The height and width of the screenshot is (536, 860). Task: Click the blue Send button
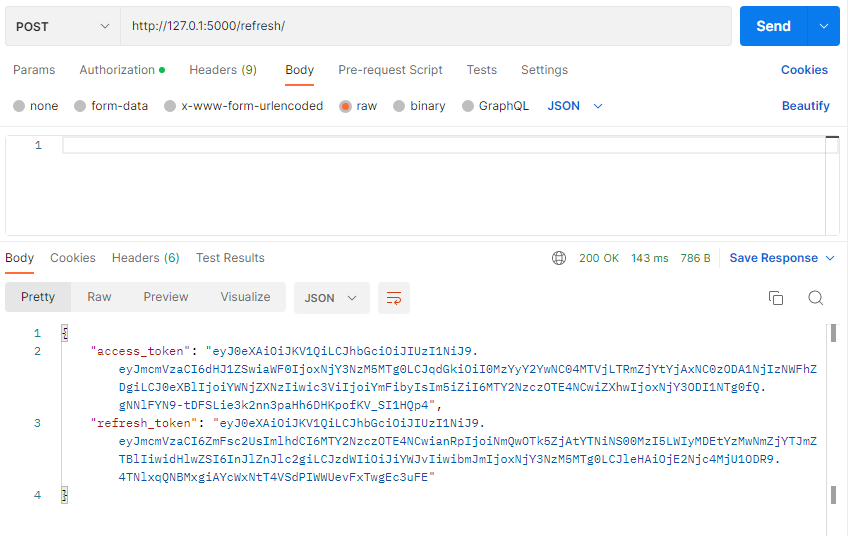pos(773,26)
